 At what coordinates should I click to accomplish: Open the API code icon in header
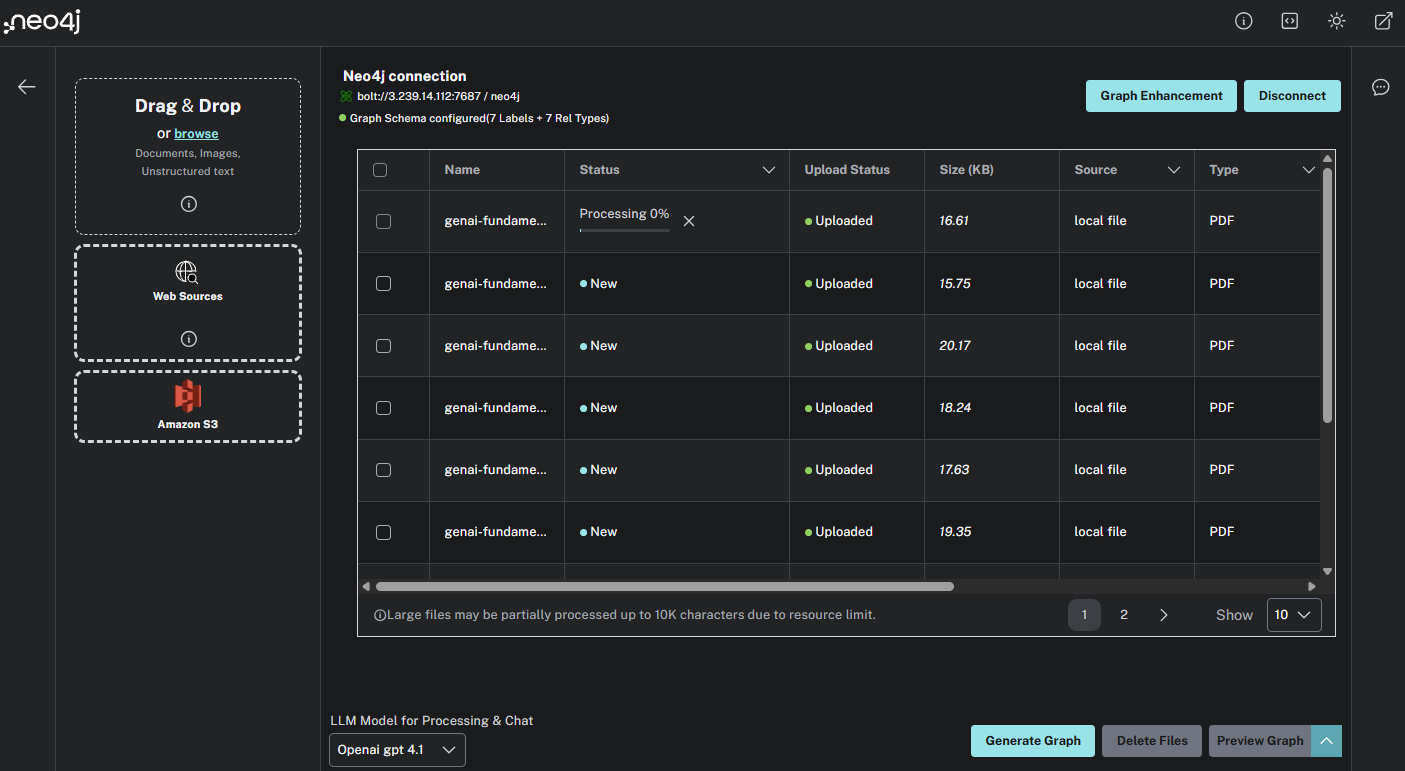(1290, 21)
